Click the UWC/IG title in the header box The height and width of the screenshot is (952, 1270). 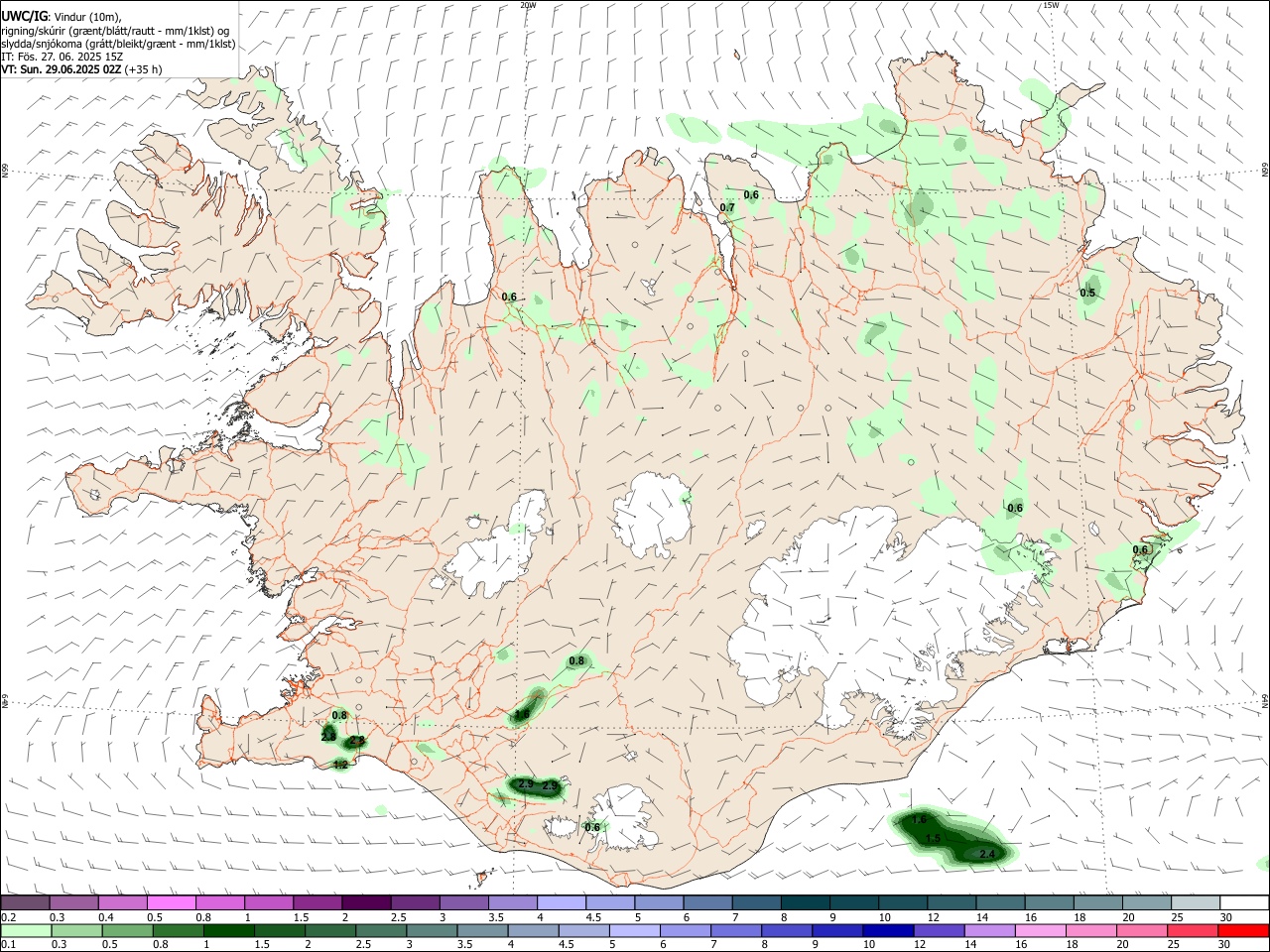pyautogui.click(x=23, y=16)
